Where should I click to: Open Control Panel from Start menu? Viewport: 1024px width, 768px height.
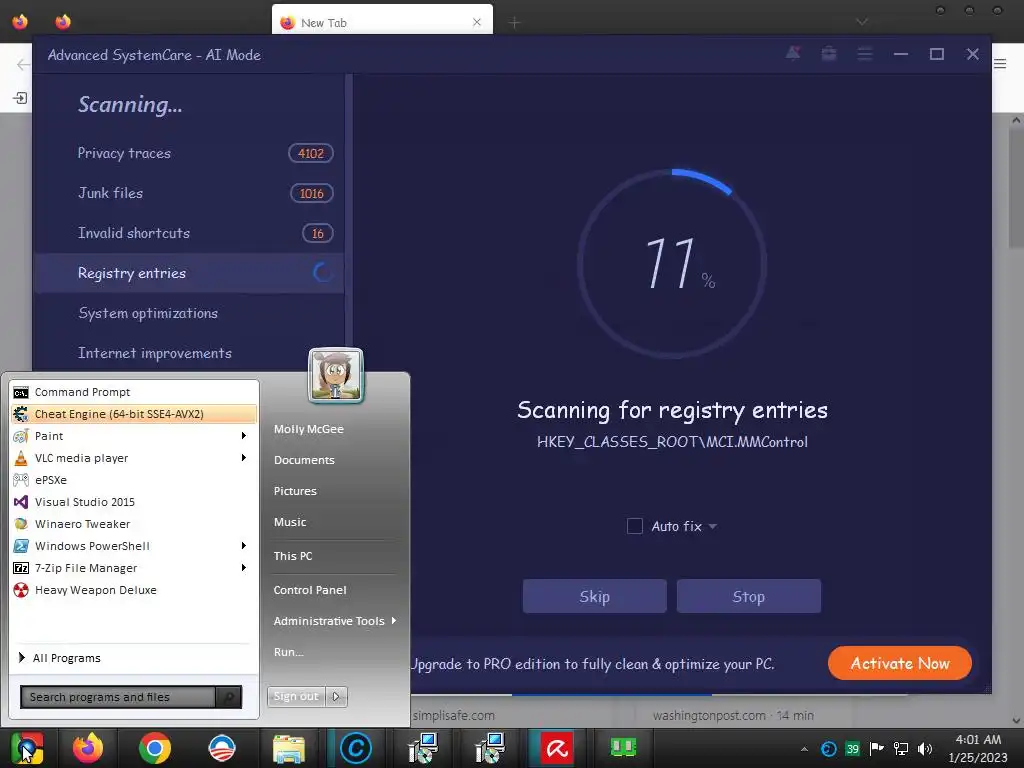click(x=310, y=590)
